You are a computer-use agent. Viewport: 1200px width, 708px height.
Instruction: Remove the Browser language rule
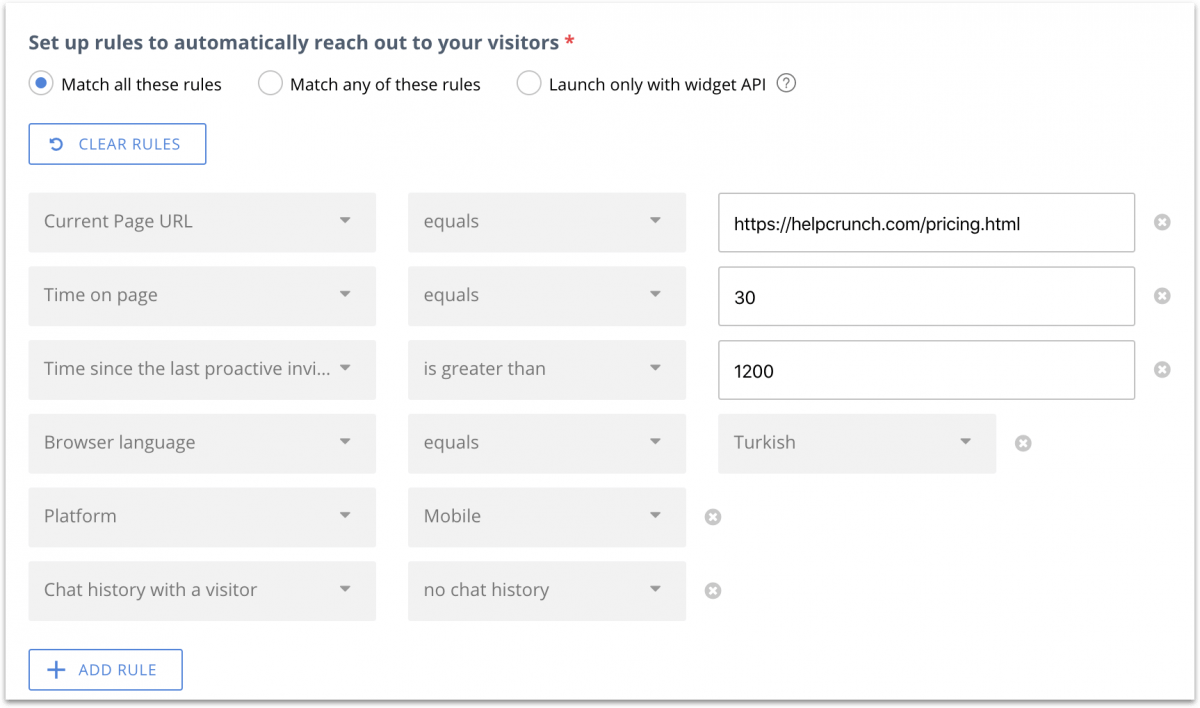1023,443
